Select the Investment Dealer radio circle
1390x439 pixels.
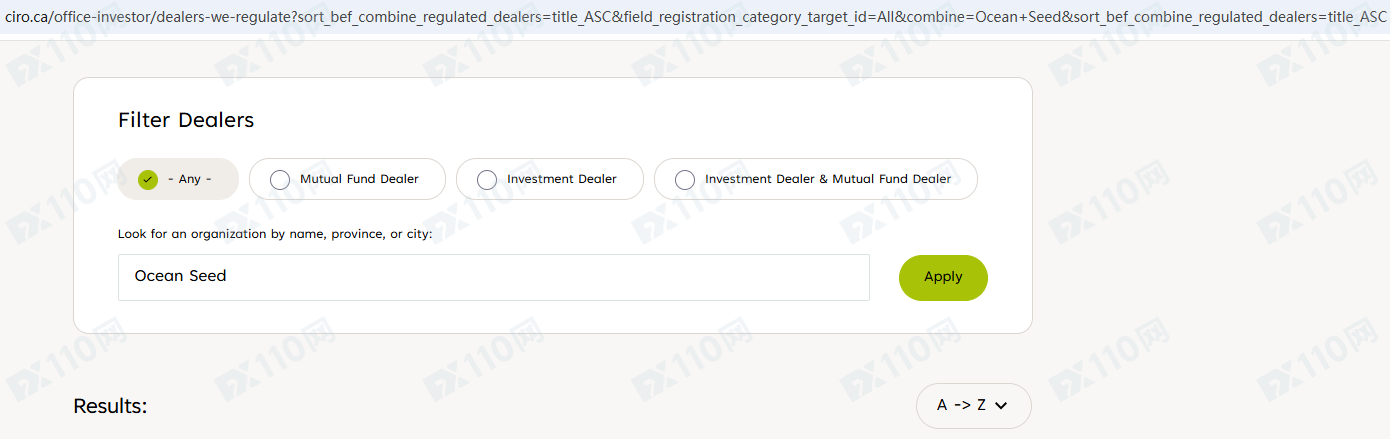pyautogui.click(x=487, y=179)
